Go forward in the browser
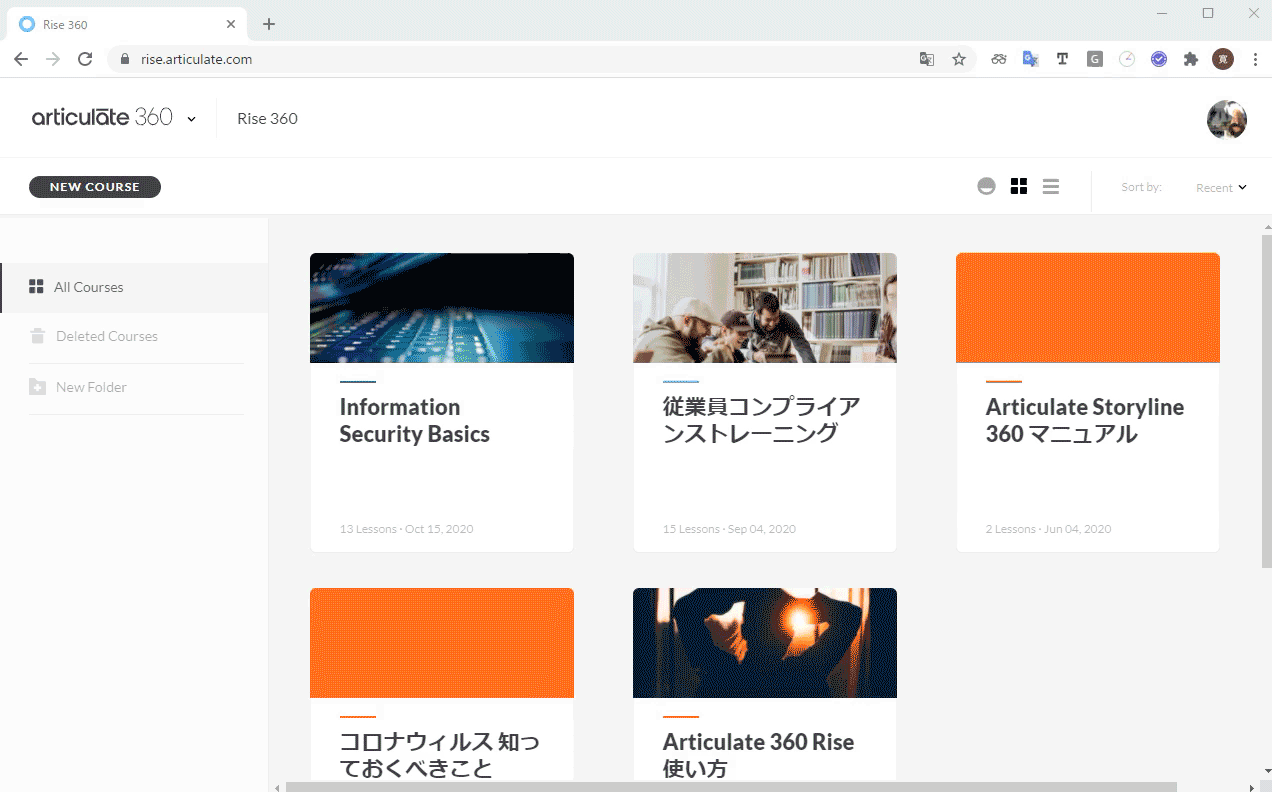 (x=53, y=59)
